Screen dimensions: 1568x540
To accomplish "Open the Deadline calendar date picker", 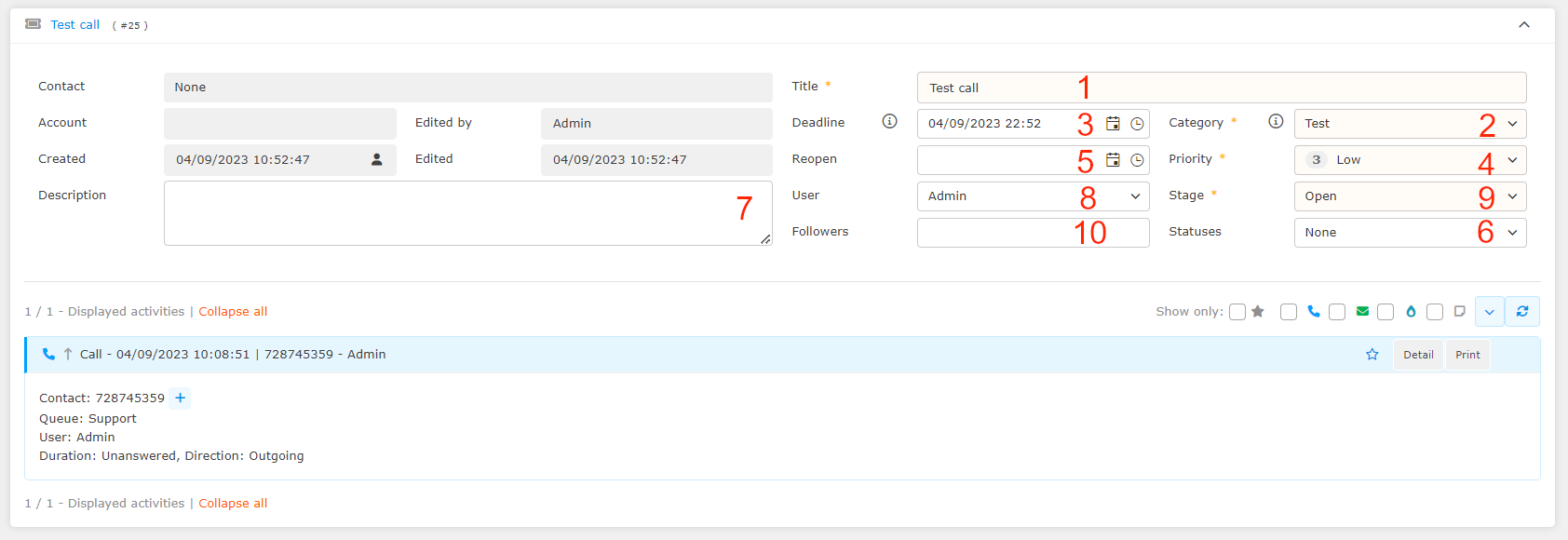I will click(1113, 124).
